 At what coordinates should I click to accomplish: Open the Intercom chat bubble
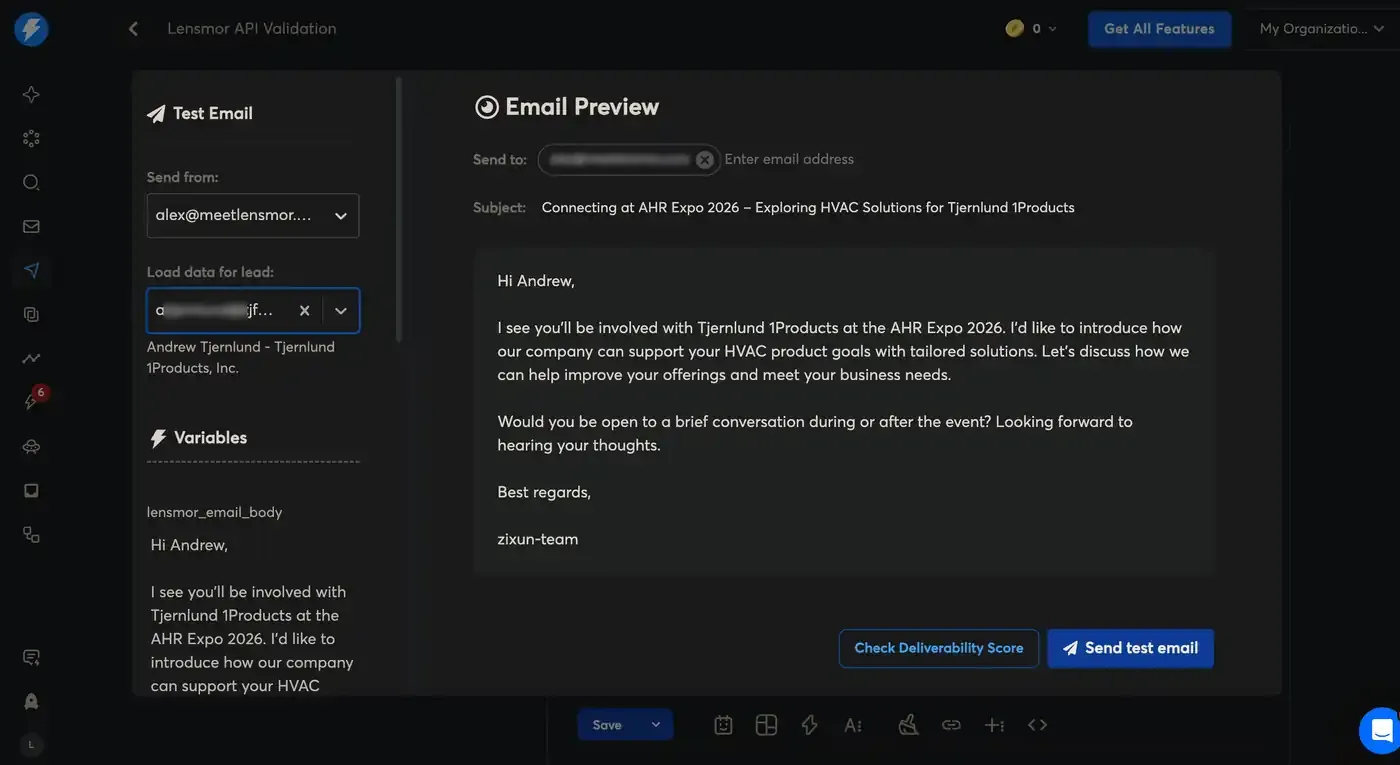pos(1381,730)
